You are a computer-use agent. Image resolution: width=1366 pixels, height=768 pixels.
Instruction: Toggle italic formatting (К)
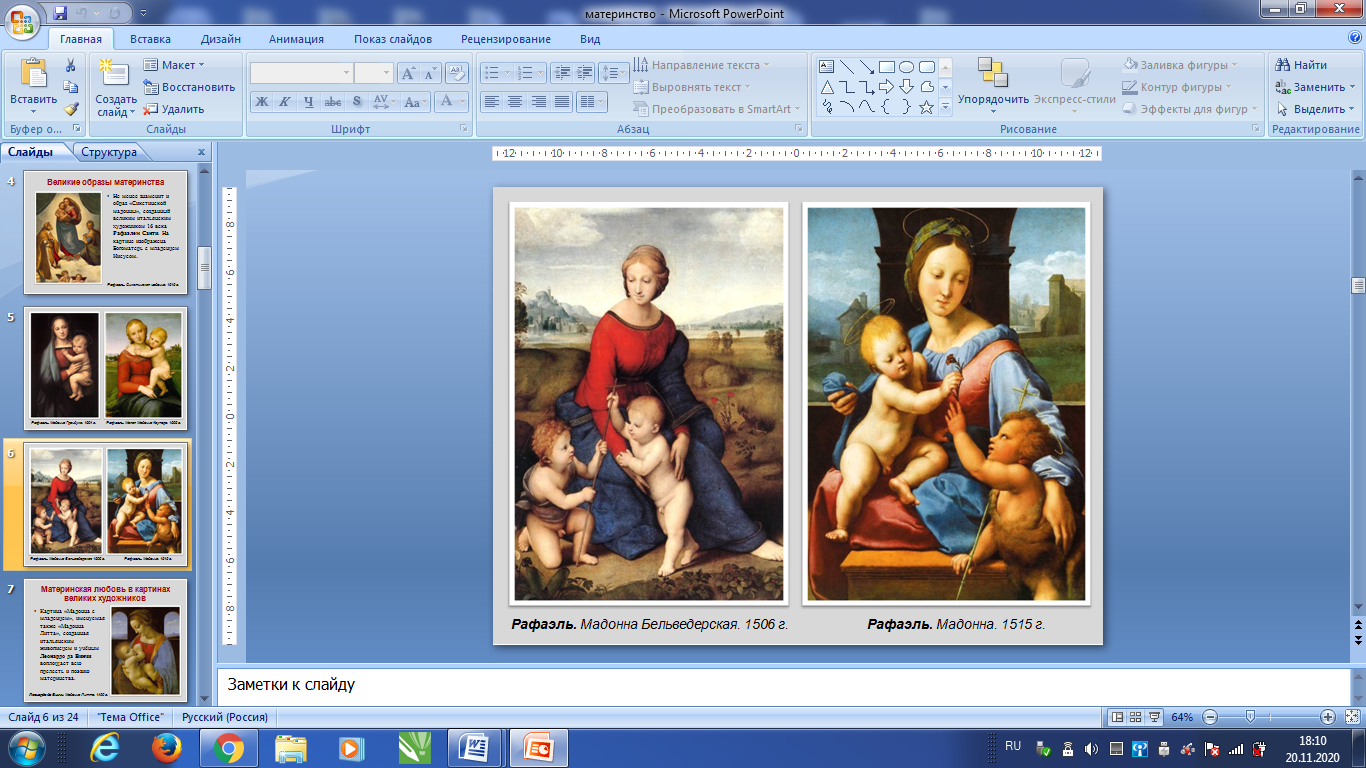(285, 102)
